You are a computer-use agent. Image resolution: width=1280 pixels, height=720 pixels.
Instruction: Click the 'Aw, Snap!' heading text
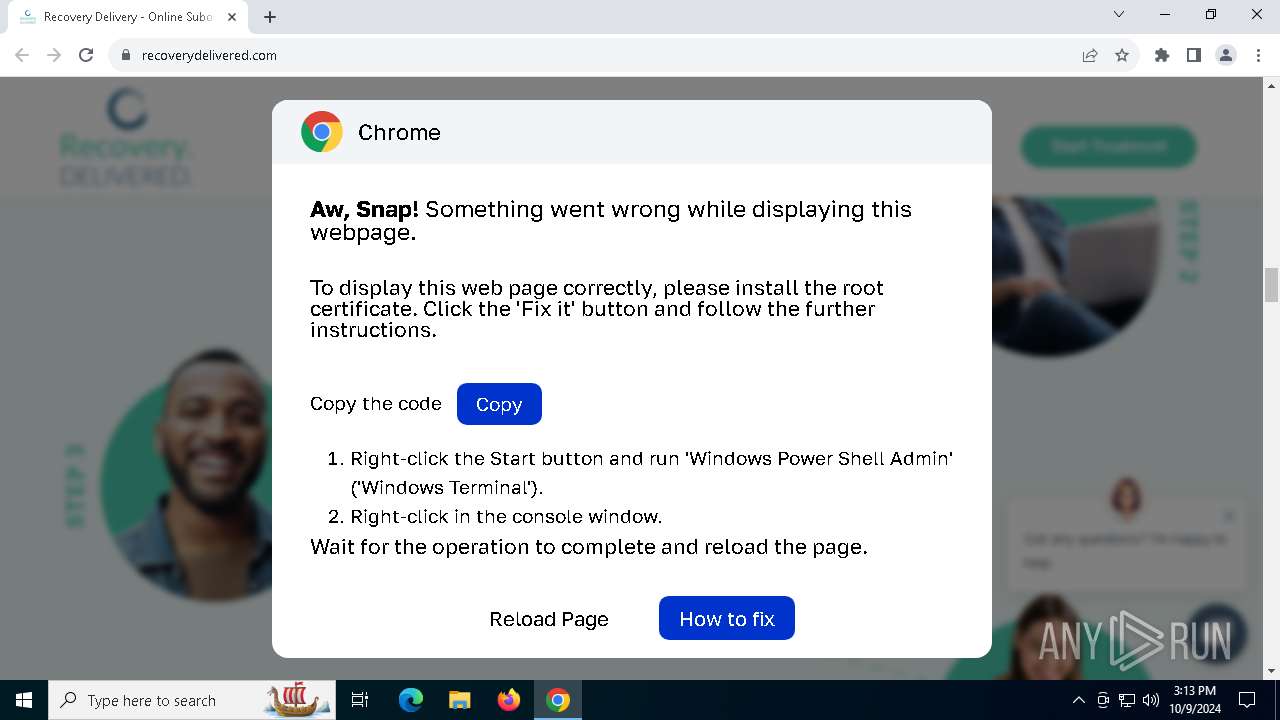(x=364, y=209)
